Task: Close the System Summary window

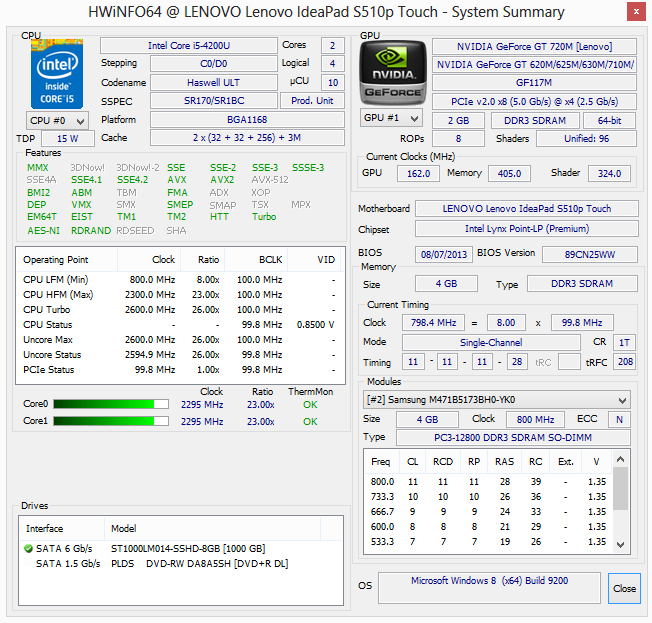Action: 636,12
